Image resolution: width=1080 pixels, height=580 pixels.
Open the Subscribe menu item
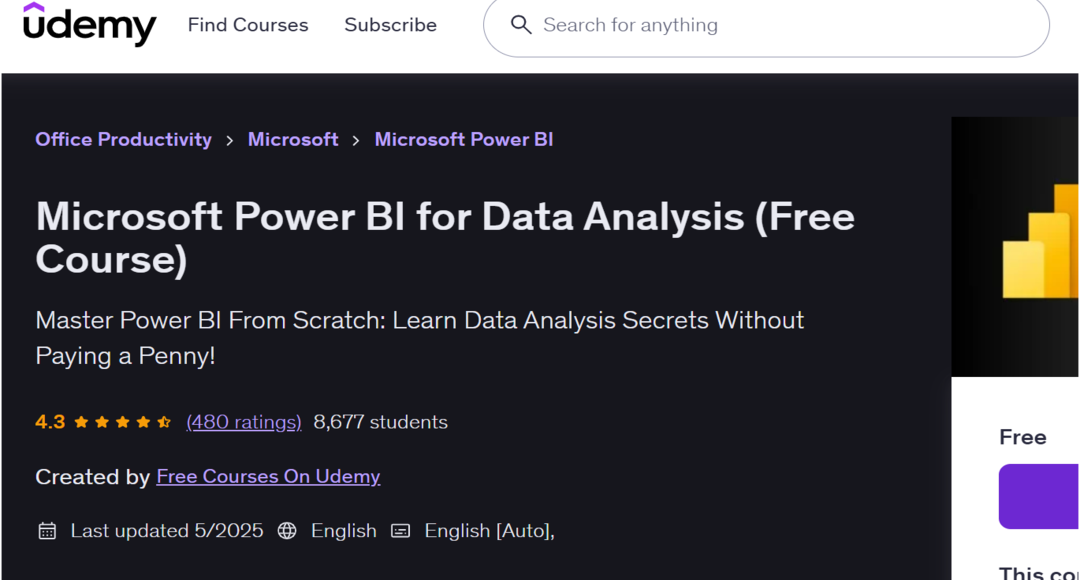click(x=390, y=25)
